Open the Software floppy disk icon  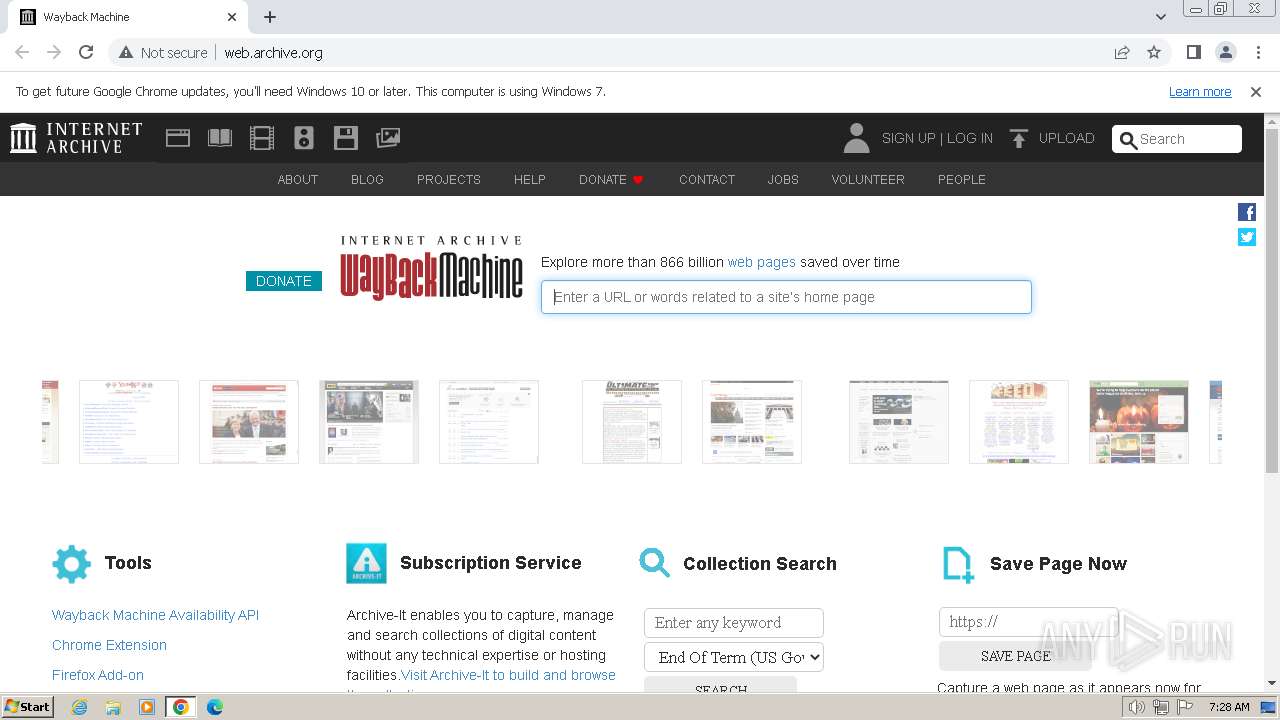(x=346, y=138)
